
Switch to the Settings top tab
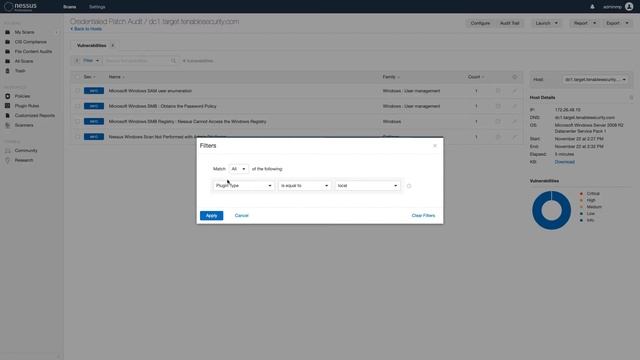(x=97, y=7)
